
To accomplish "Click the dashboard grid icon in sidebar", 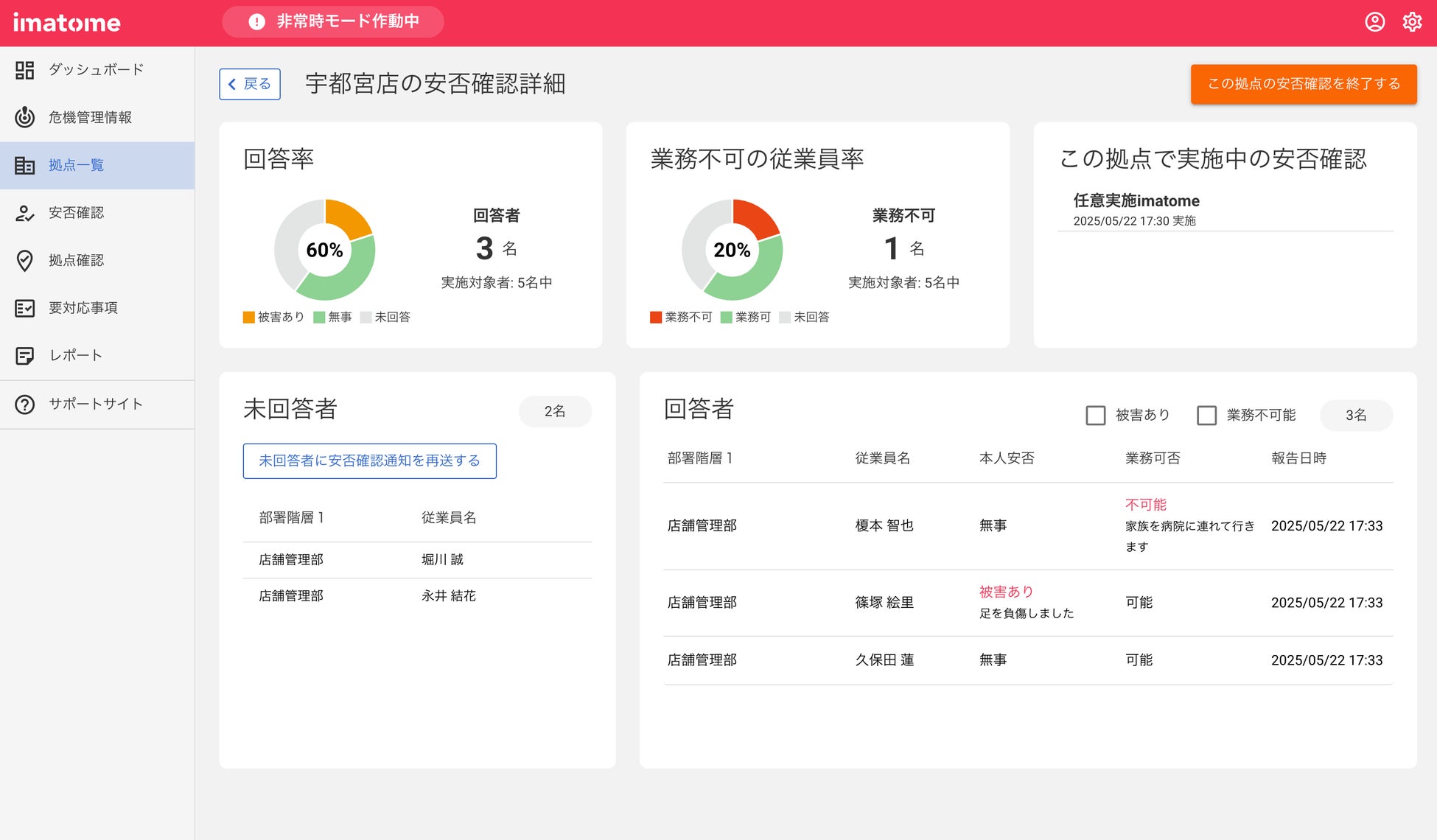I will (x=24, y=70).
